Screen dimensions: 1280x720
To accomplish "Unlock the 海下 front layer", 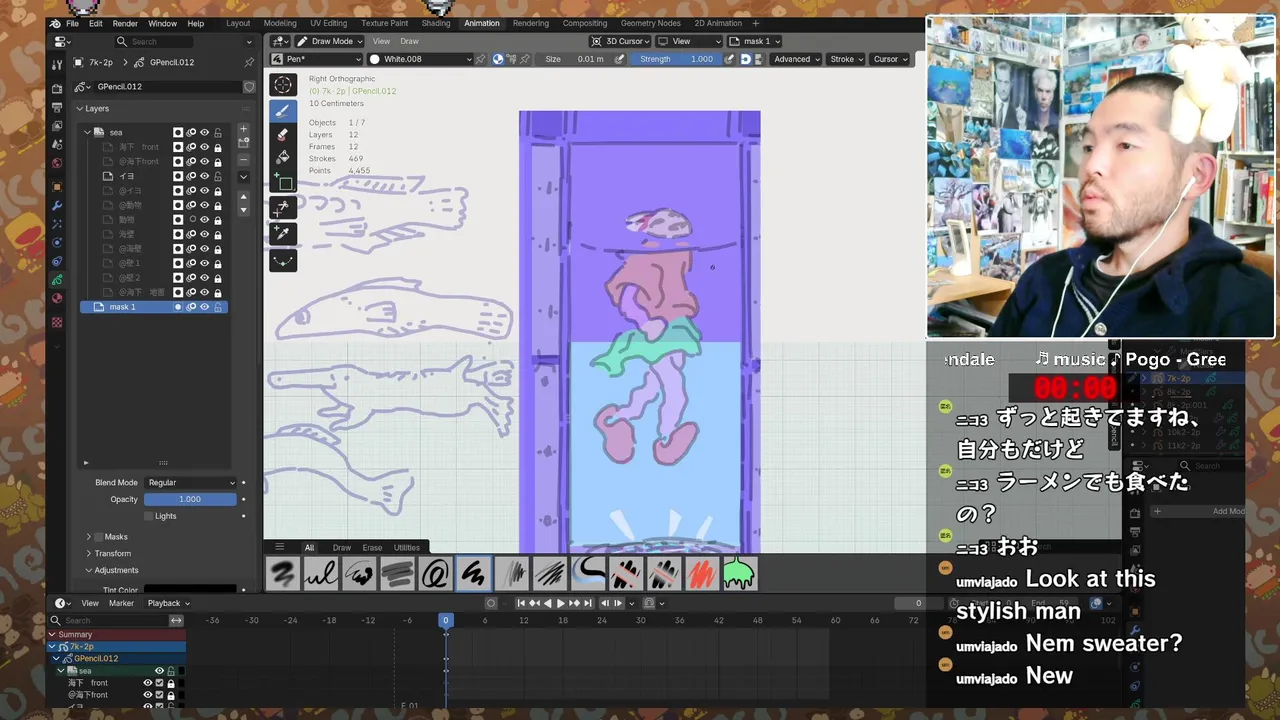I will (218, 147).
